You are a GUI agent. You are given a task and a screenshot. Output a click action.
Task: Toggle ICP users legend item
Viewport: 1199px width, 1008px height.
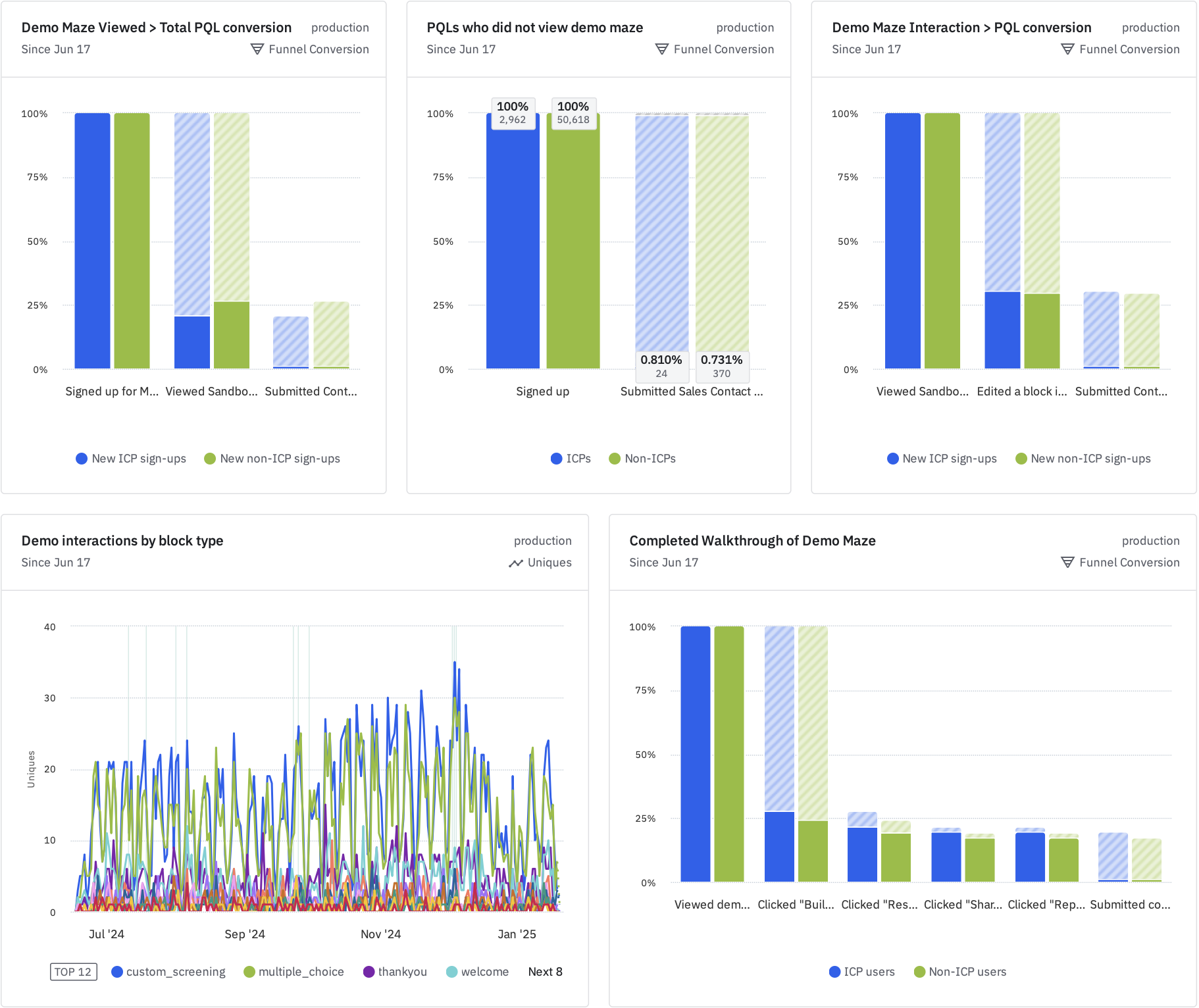click(x=862, y=972)
